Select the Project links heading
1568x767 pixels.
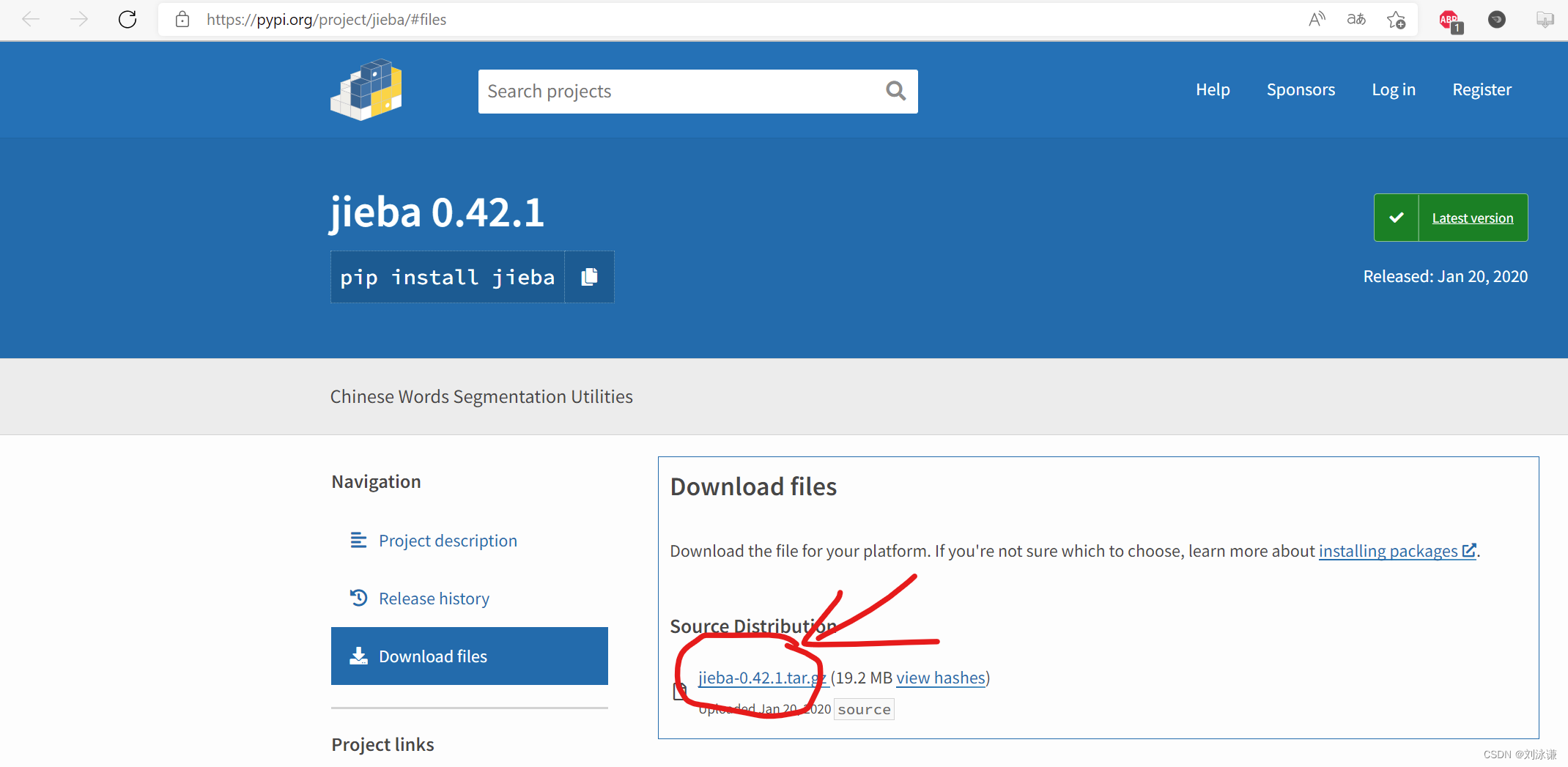click(382, 745)
